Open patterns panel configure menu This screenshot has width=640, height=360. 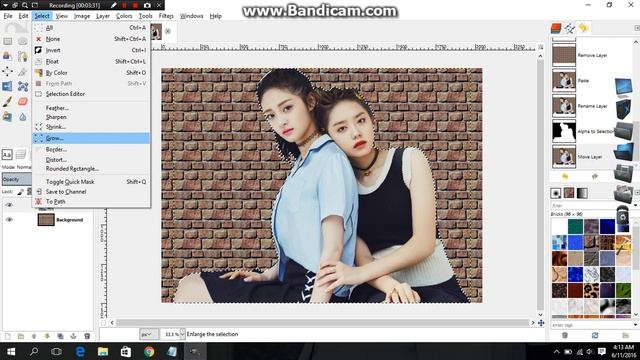[x=637, y=193]
